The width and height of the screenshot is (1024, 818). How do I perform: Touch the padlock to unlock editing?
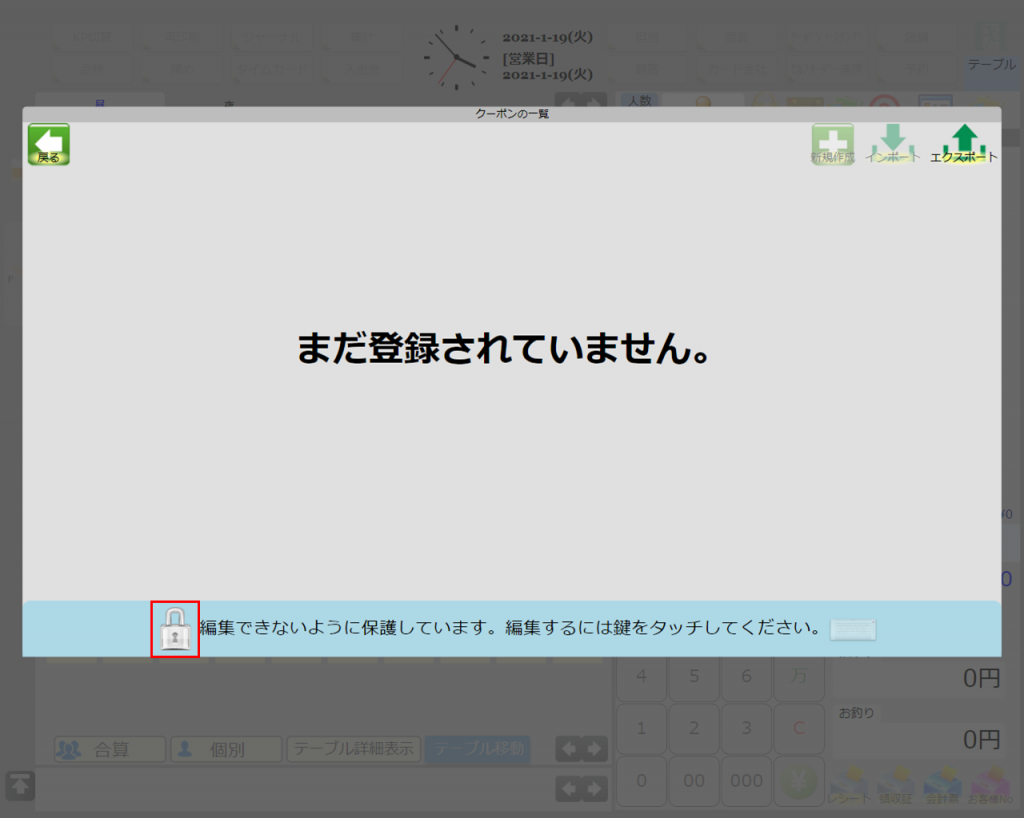coord(175,630)
